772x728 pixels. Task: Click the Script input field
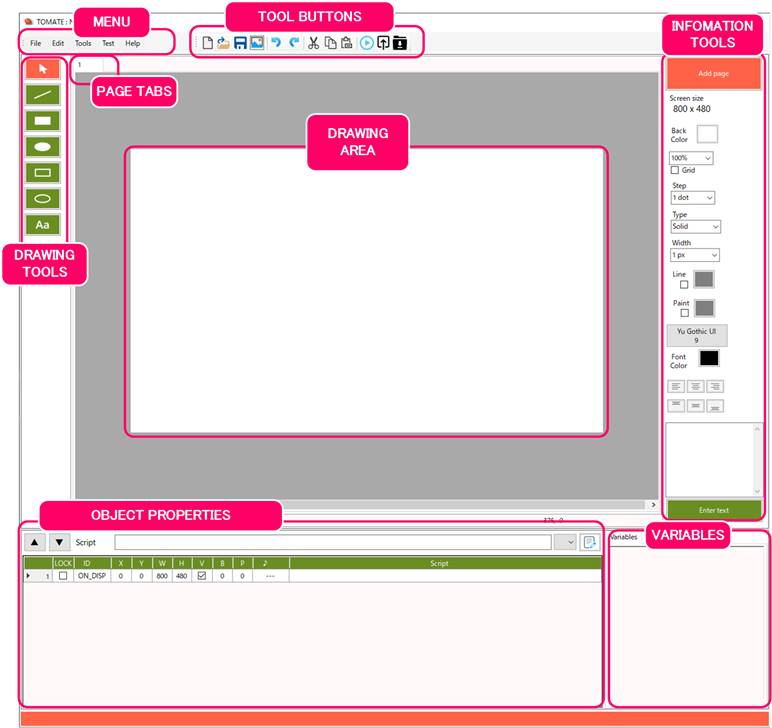(x=333, y=542)
